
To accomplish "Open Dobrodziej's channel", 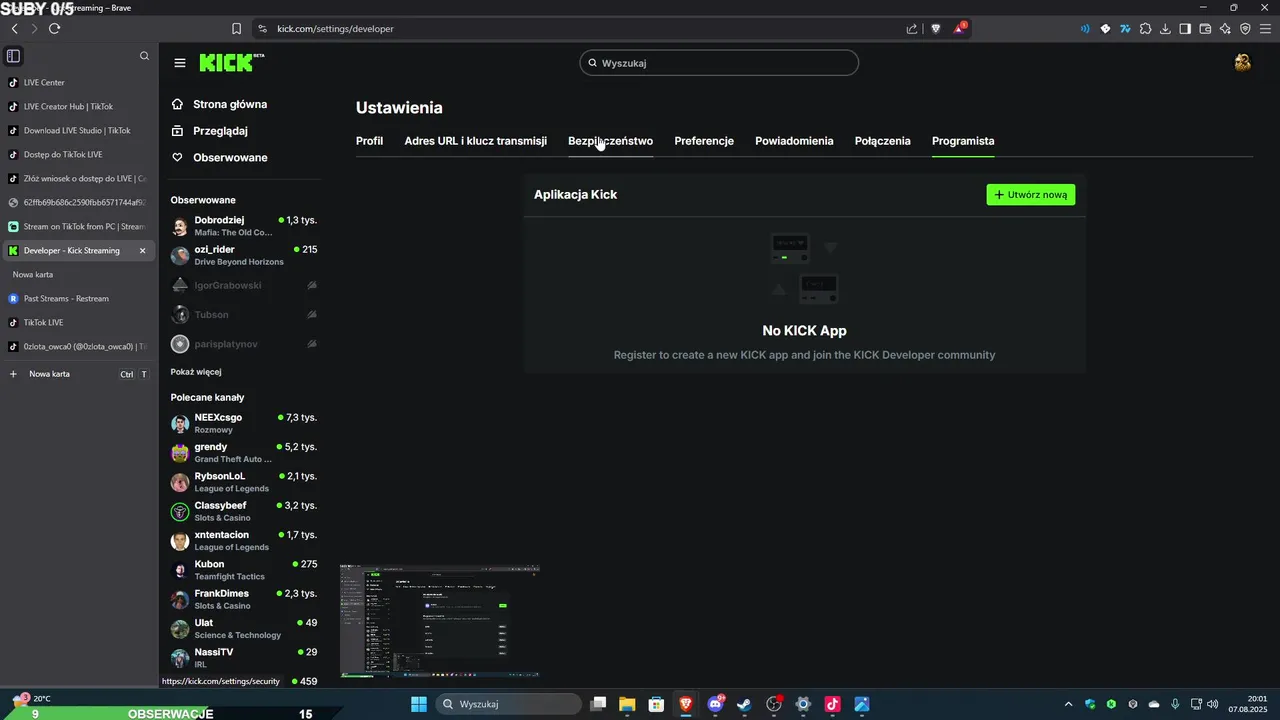I will [x=243, y=226].
